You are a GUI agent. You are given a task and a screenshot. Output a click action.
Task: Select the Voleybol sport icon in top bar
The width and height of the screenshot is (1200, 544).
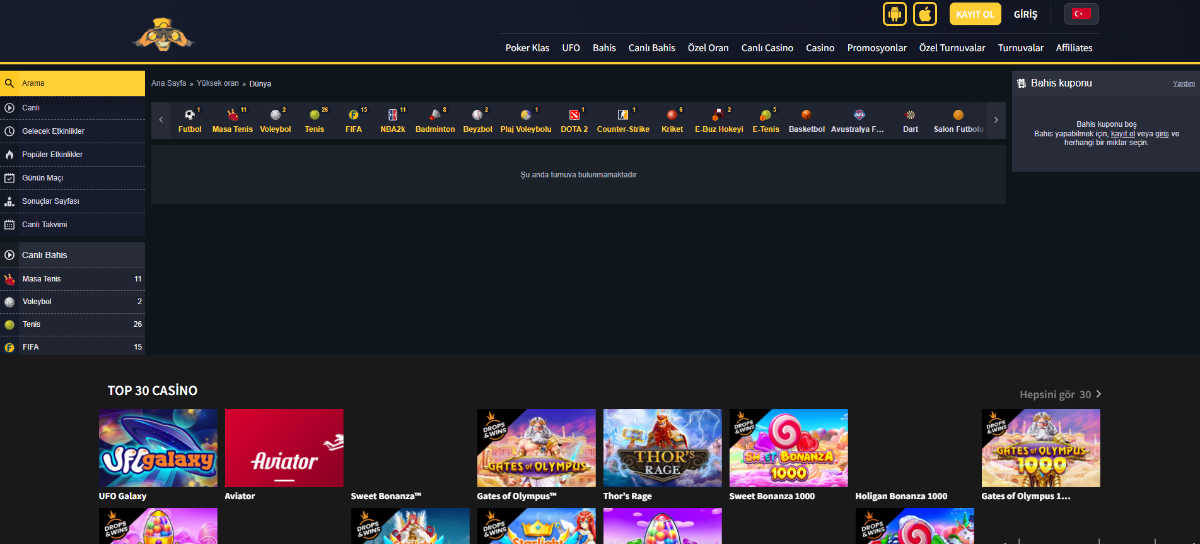(x=275, y=121)
